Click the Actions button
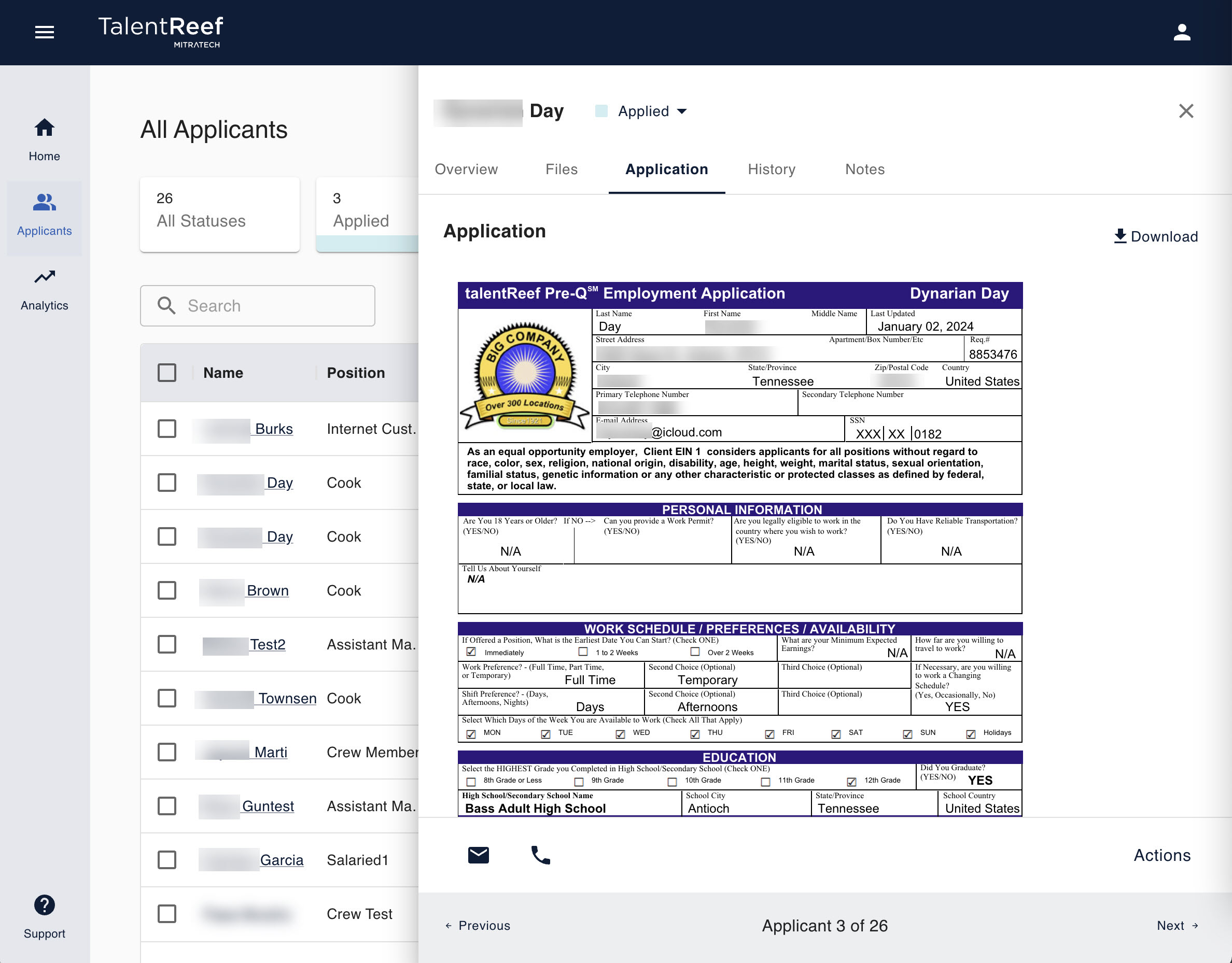 pyautogui.click(x=1161, y=855)
